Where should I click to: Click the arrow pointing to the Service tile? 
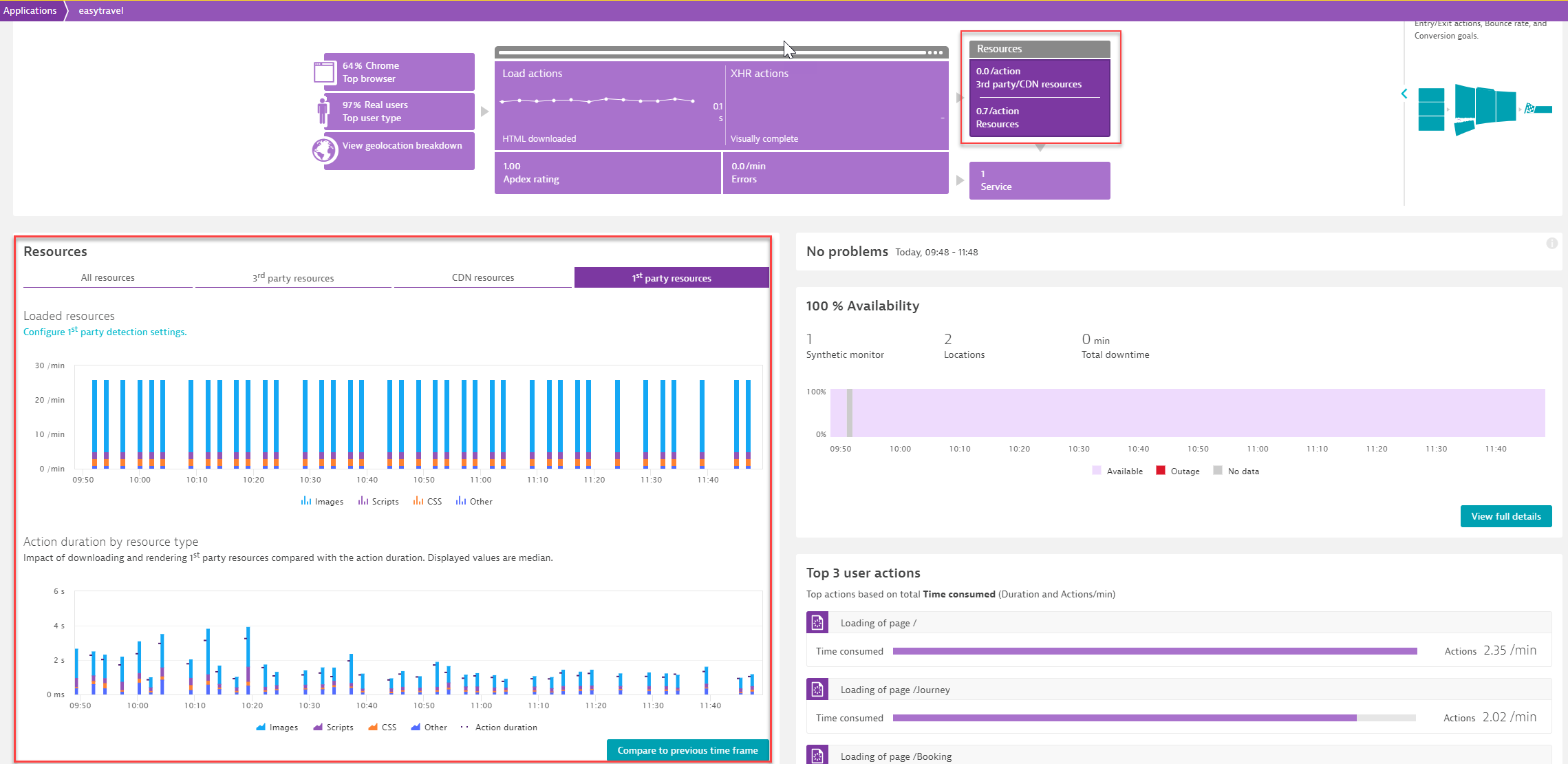pos(960,180)
